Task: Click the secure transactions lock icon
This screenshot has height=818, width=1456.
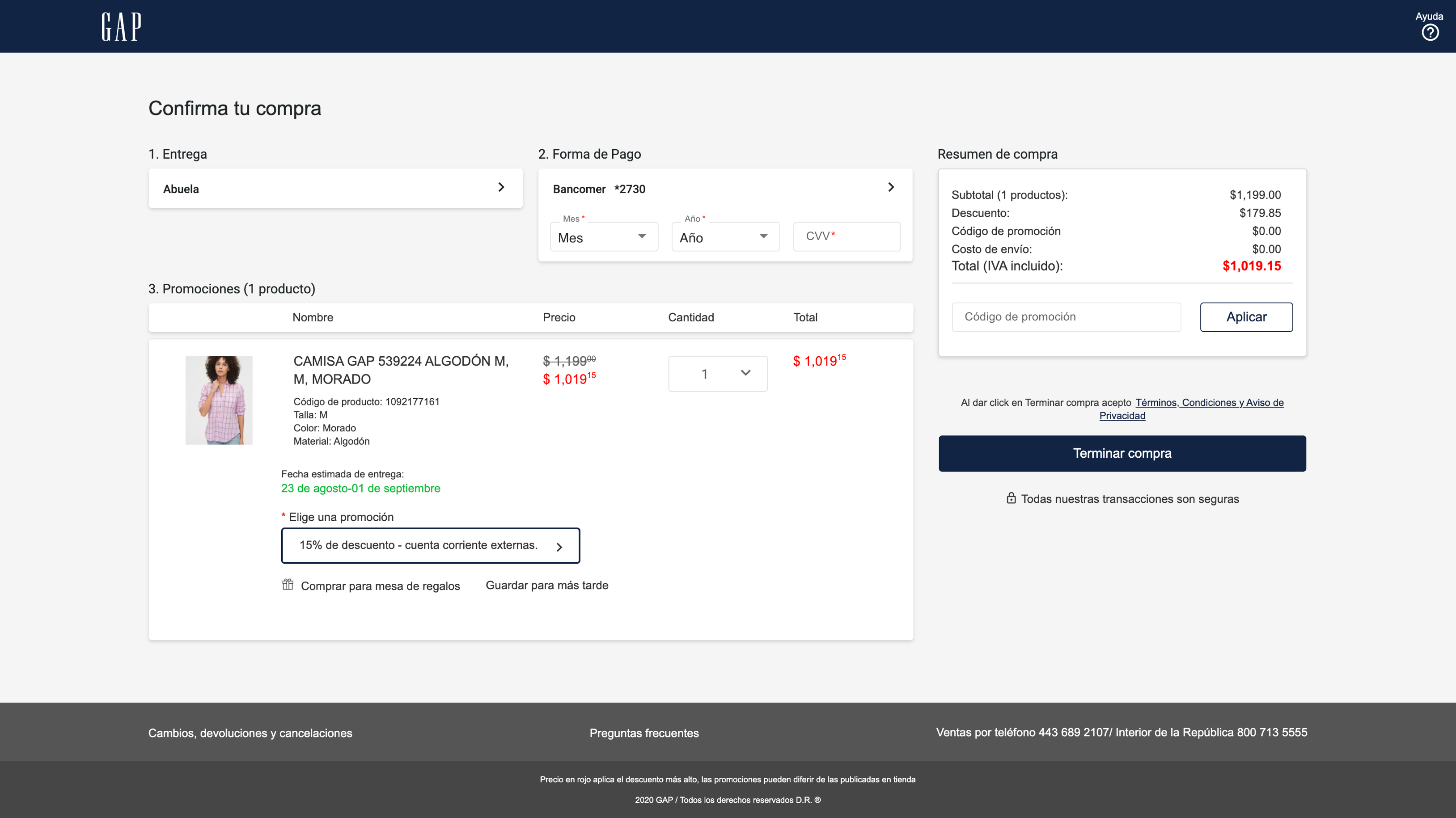Action: pyautogui.click(x=1011, y=498)
